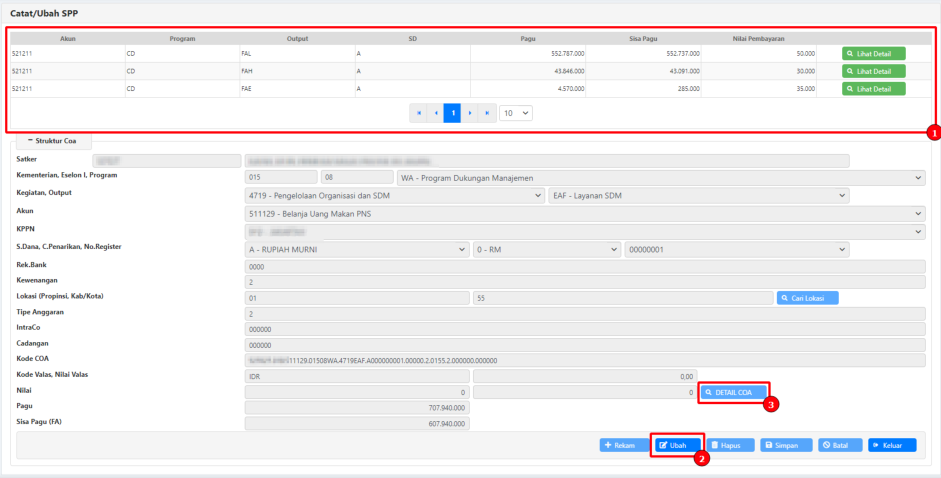This screenshot has height=478, width=941.
Task: Open the rows-per-page dropdown showing 10
Action: [516, 114]
